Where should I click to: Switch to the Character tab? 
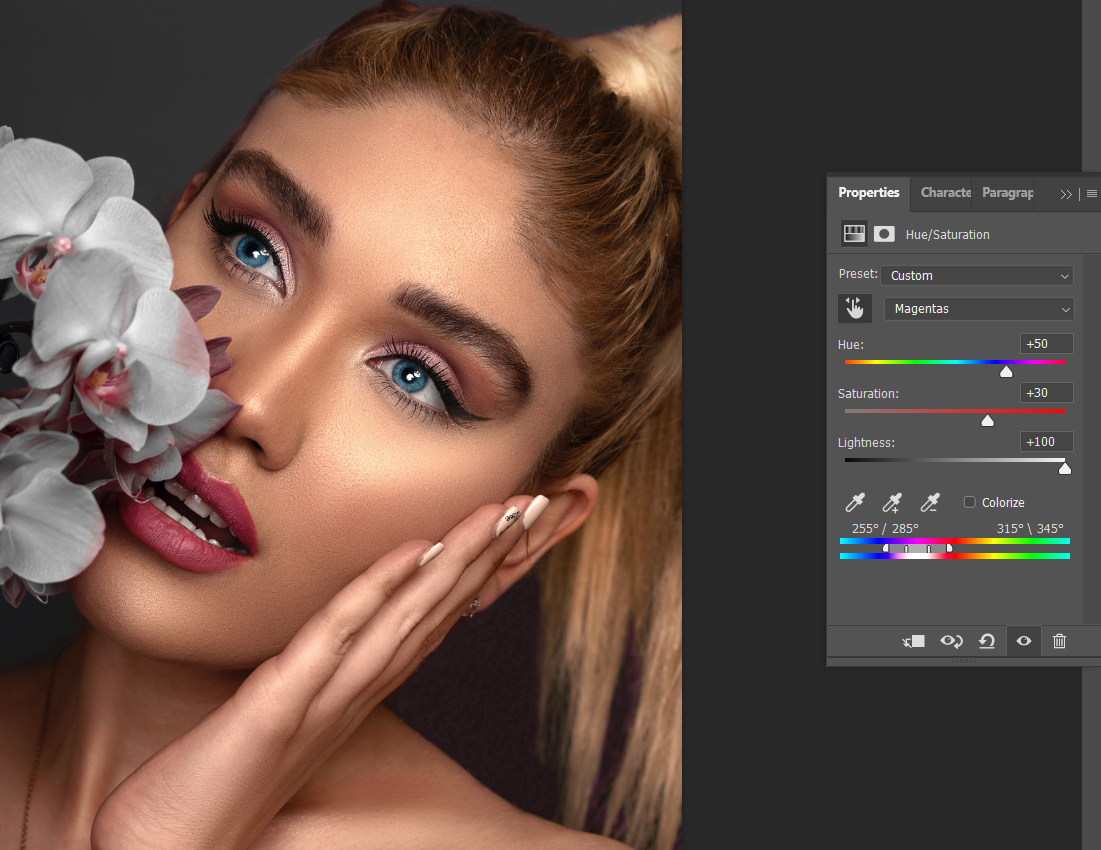(x=945, y=192)
